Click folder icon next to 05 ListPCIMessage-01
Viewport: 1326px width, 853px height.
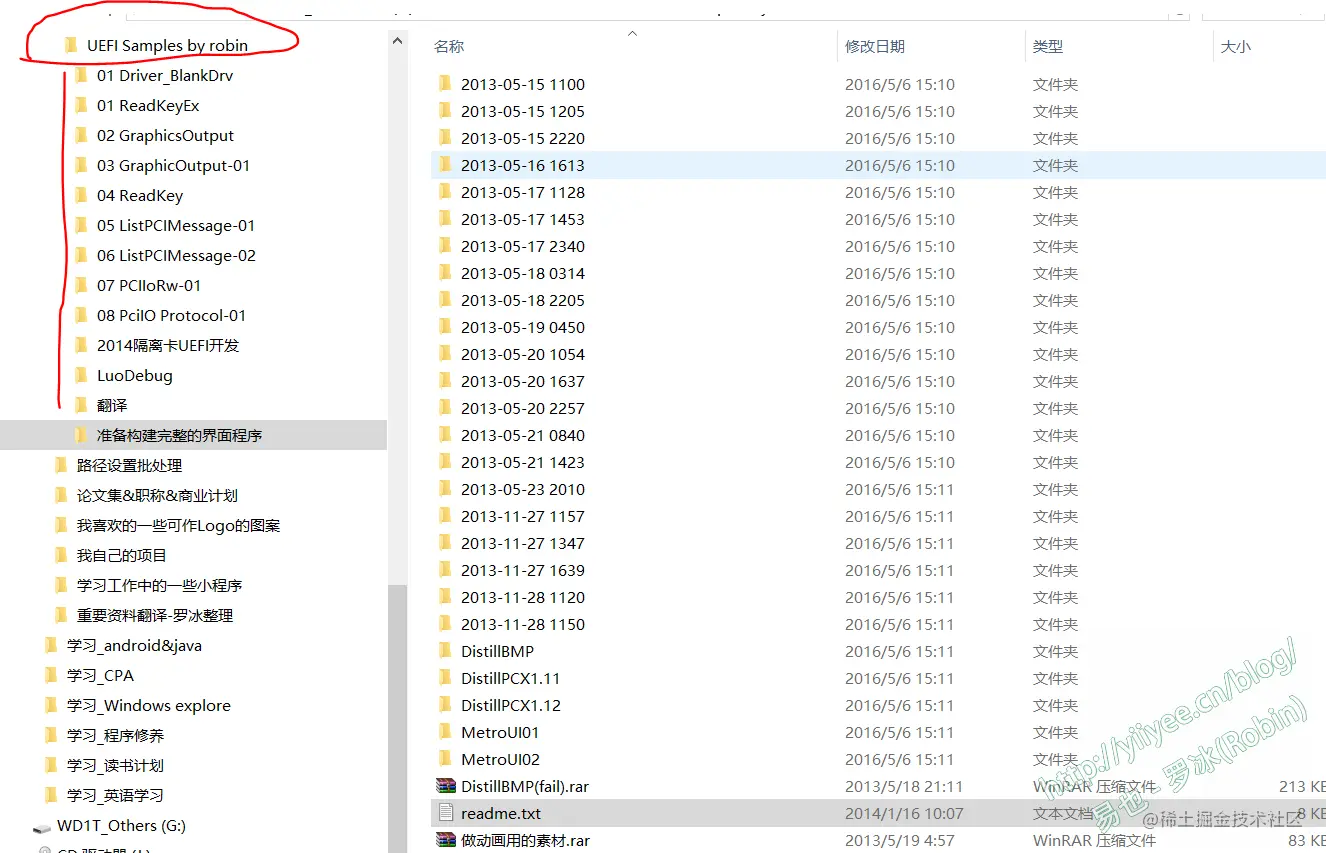81,226
